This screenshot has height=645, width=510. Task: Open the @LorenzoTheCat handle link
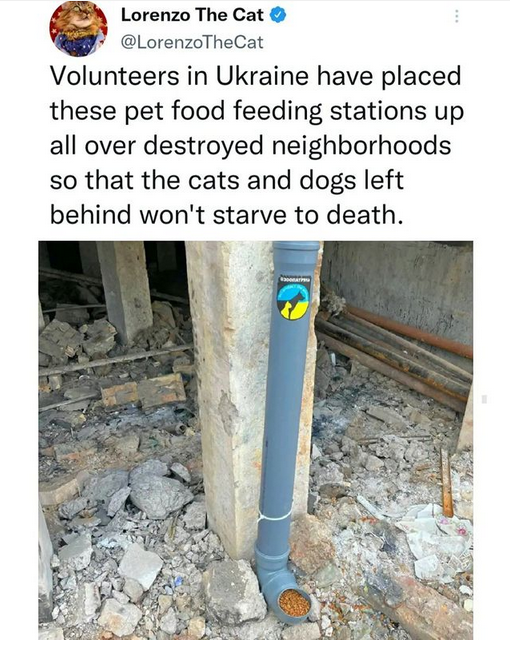point(192,42)
